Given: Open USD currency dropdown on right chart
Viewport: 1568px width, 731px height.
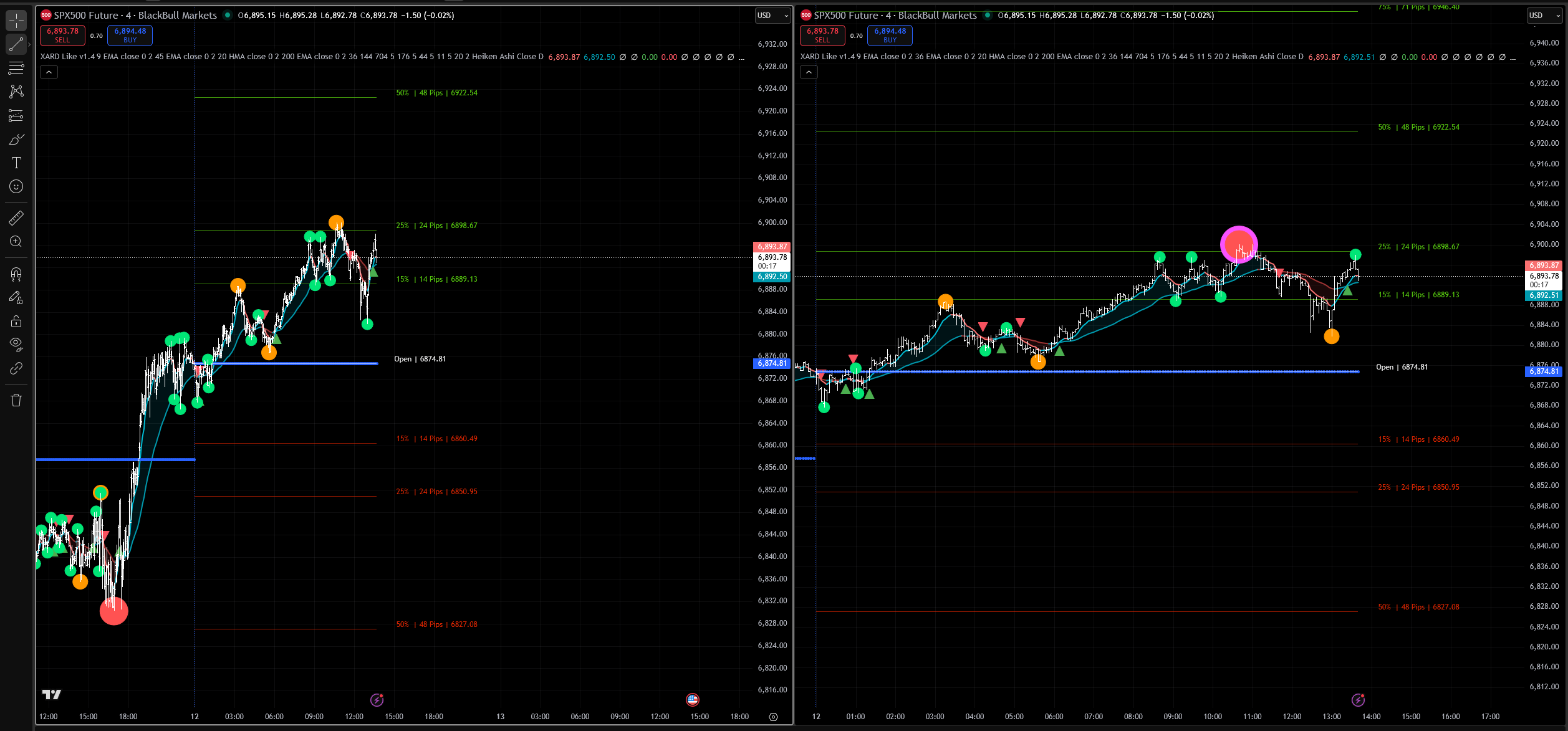Looking at the screenshot, I should 1544,16.
